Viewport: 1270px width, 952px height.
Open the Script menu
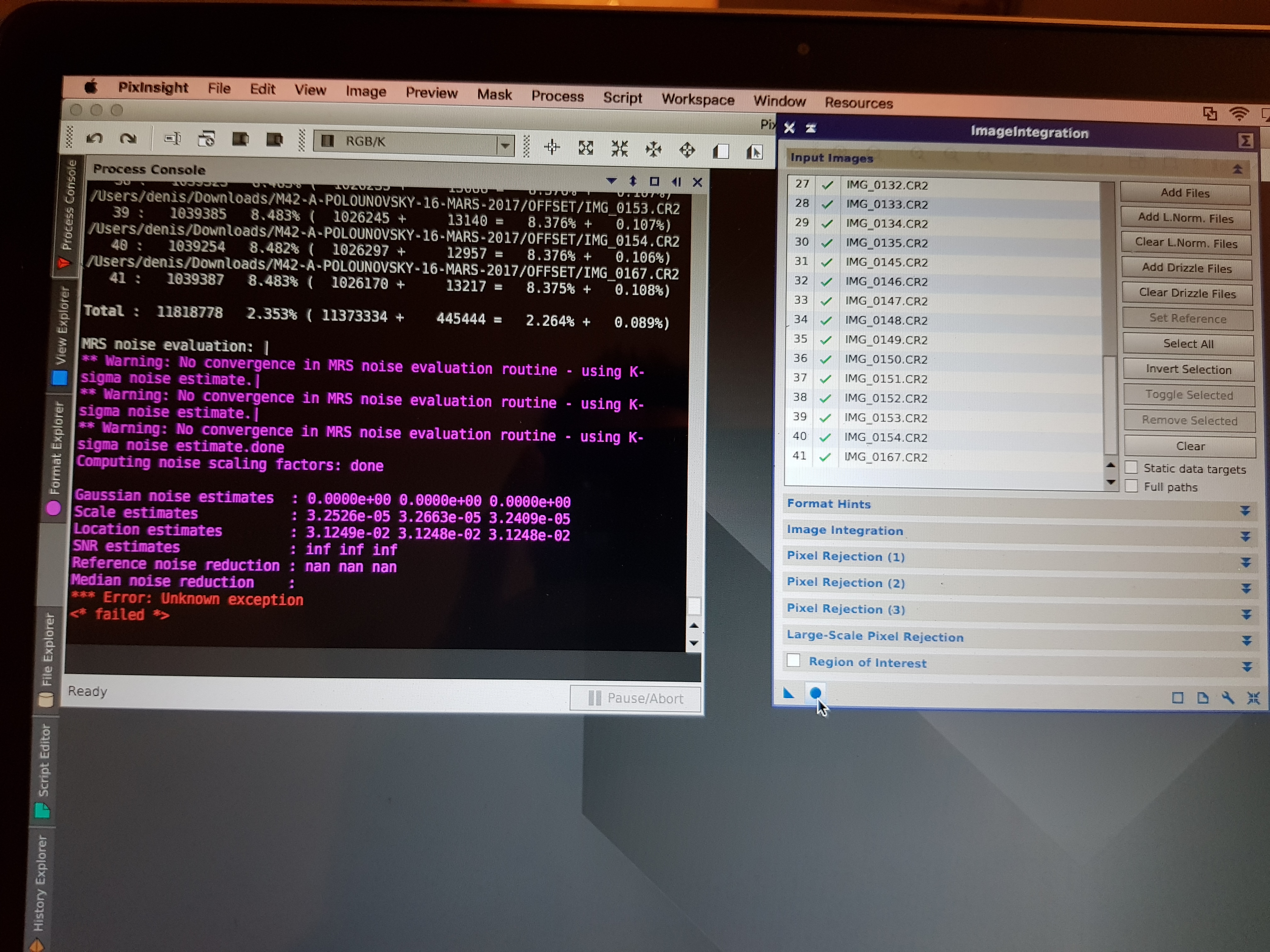click(x=622, y=98)
